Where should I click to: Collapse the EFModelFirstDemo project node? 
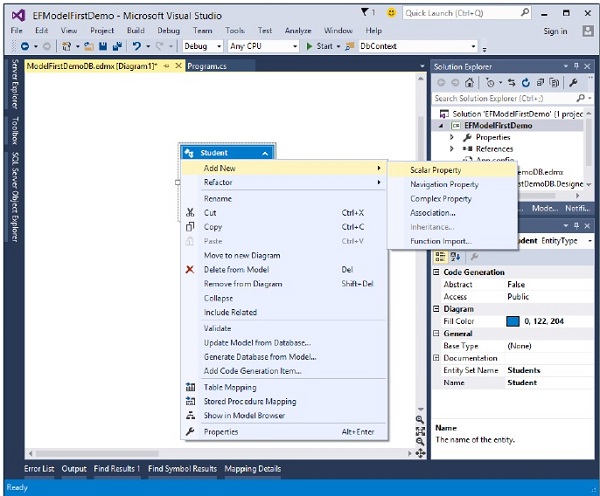(441, 126)
